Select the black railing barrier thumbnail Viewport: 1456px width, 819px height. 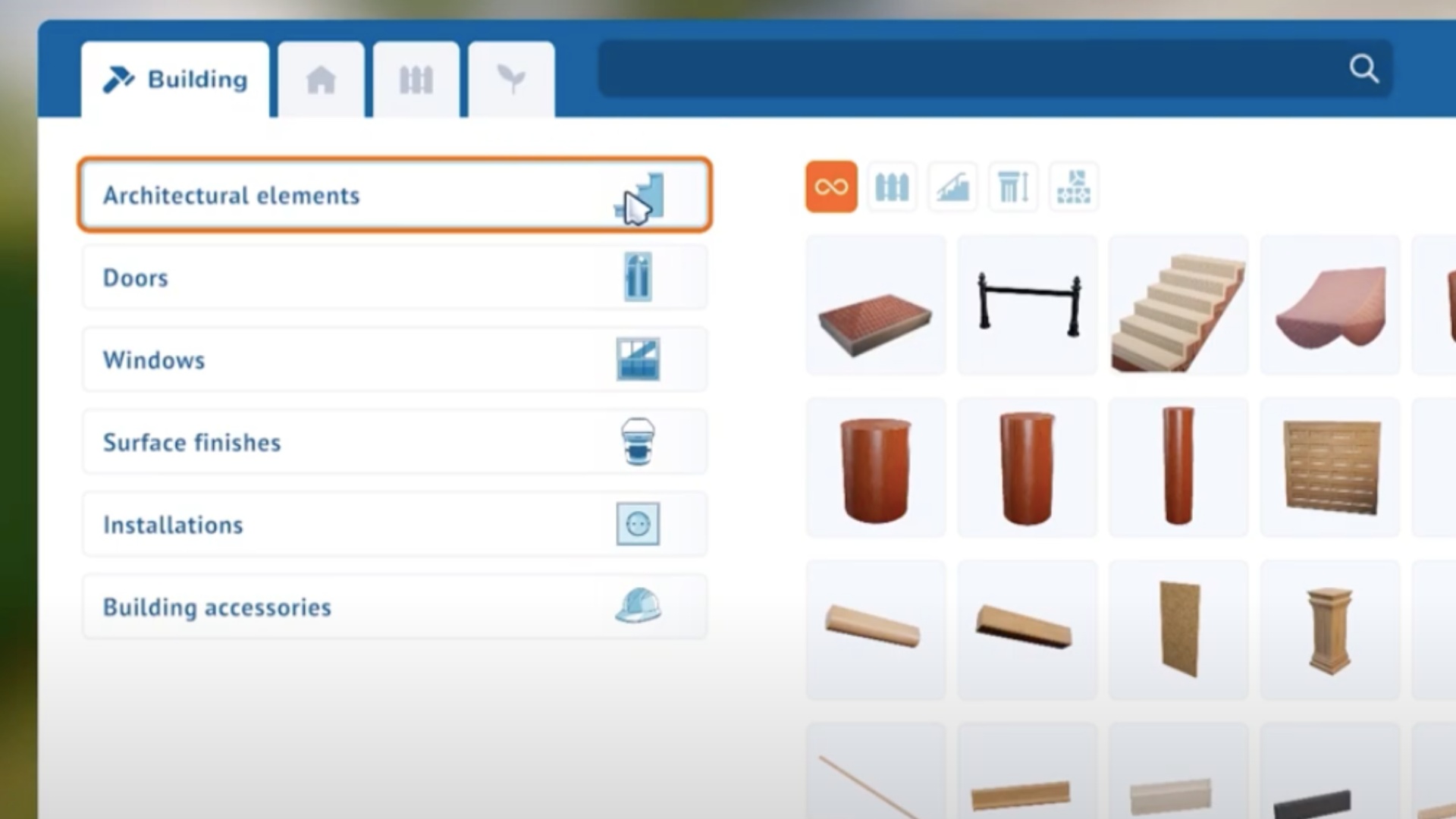[1027, 305]
